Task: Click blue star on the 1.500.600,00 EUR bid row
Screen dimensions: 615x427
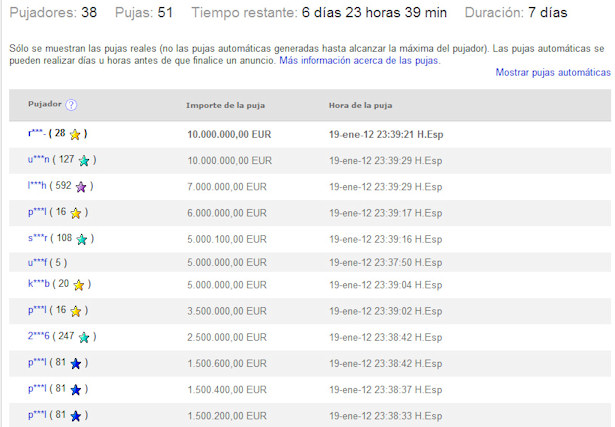Action: click(x=76, y=363)
